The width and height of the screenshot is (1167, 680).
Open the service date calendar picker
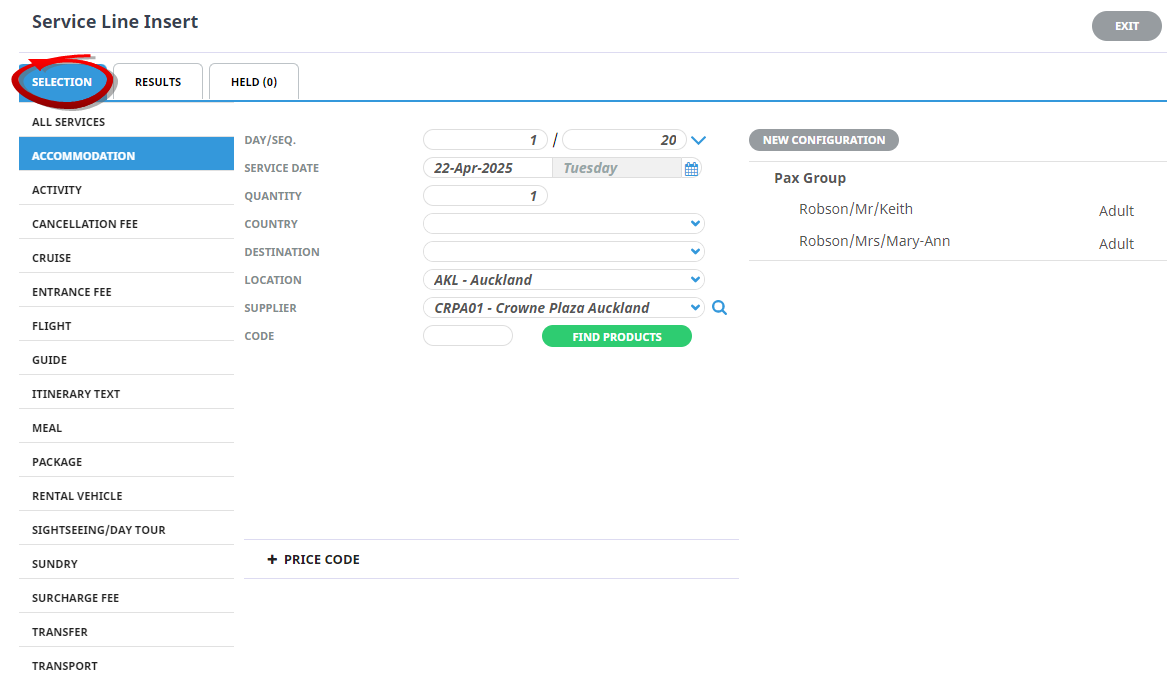tap(691, 169)
